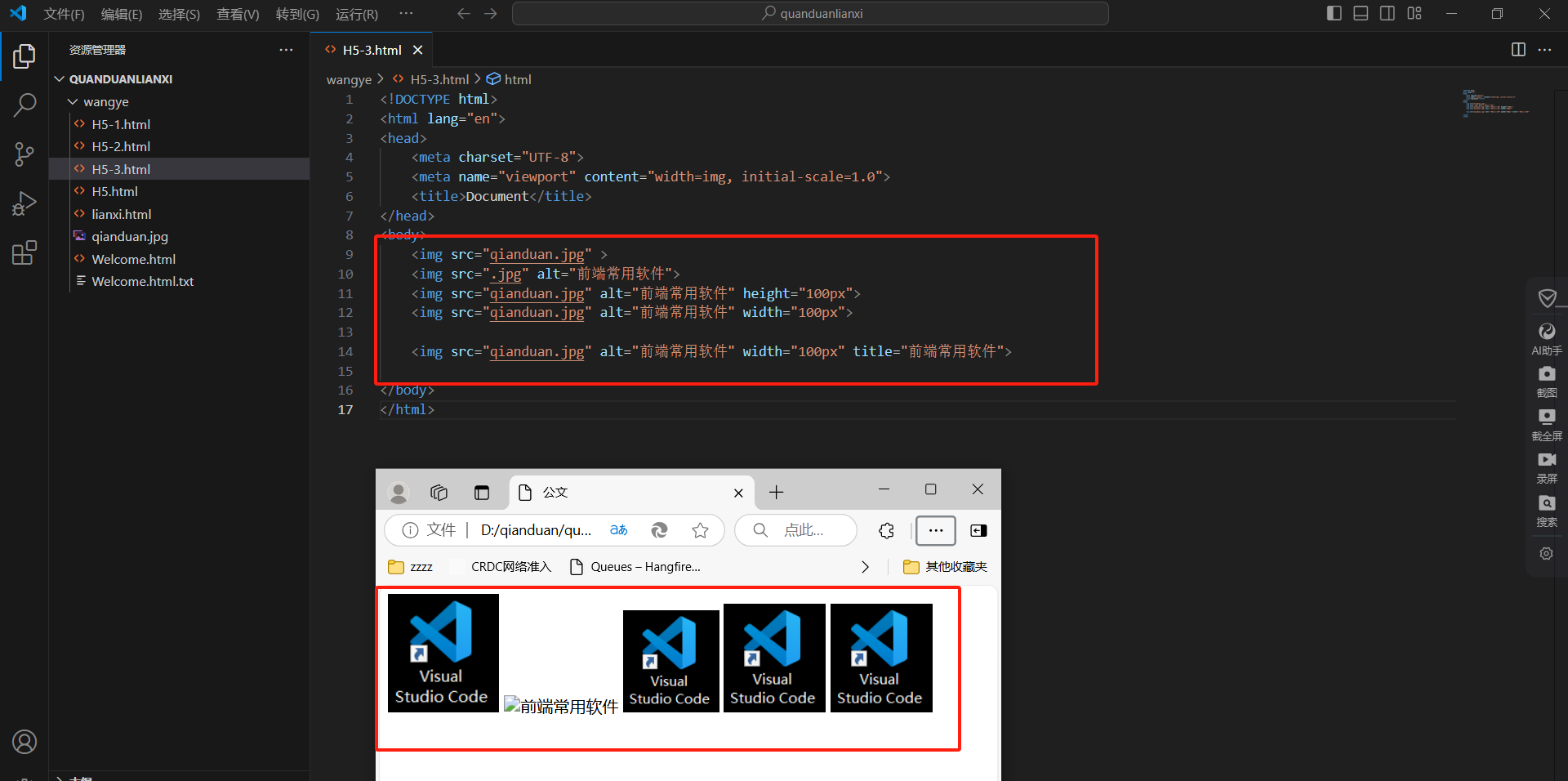Screen dimensions: 1568x781
Task: Open the Source Control view
Action: (x=24, y=154)
